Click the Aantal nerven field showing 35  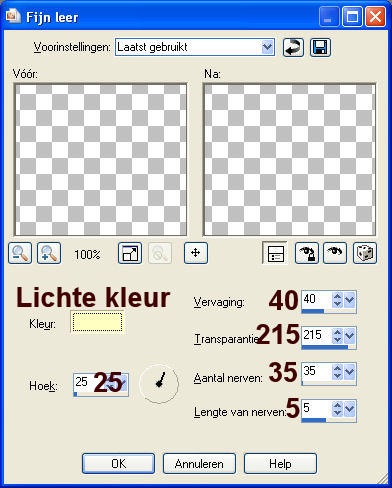point(317,372)
